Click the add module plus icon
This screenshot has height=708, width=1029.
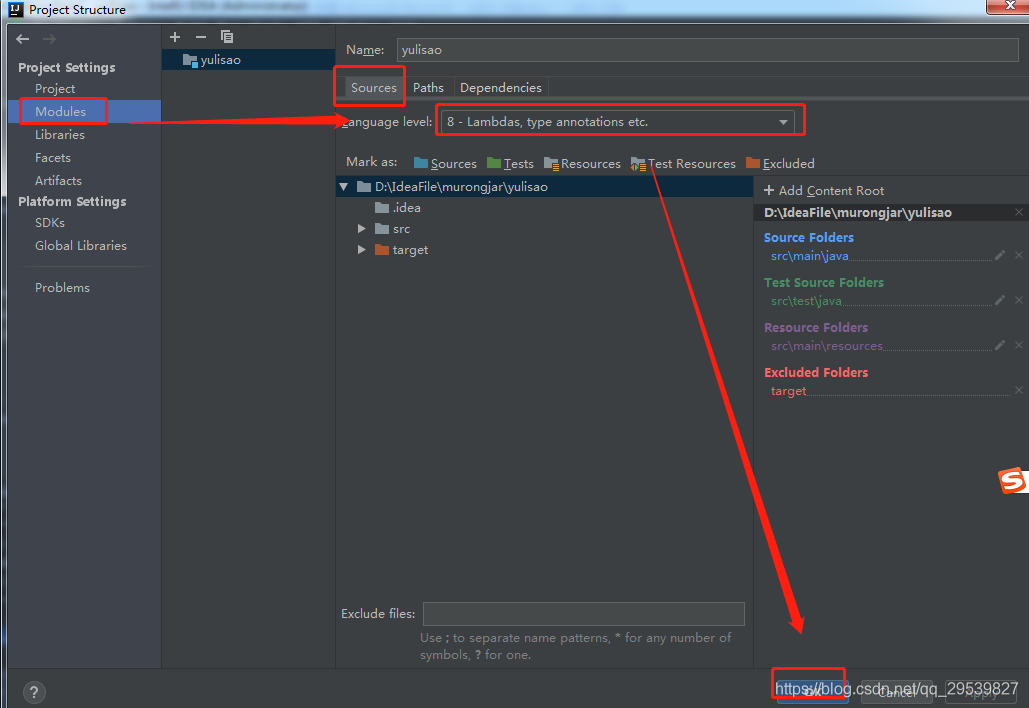point(175,37)
